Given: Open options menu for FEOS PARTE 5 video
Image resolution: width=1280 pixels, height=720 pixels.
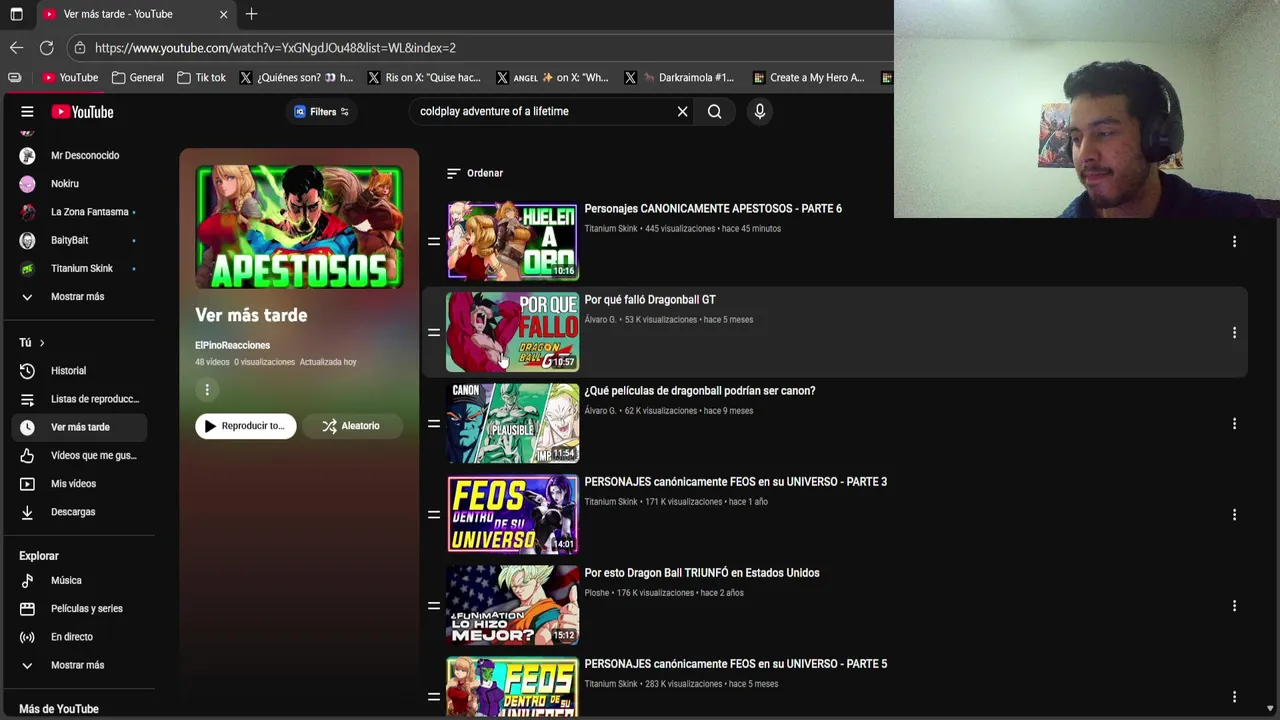Looking at the screenshot, I should point(1234,696).
